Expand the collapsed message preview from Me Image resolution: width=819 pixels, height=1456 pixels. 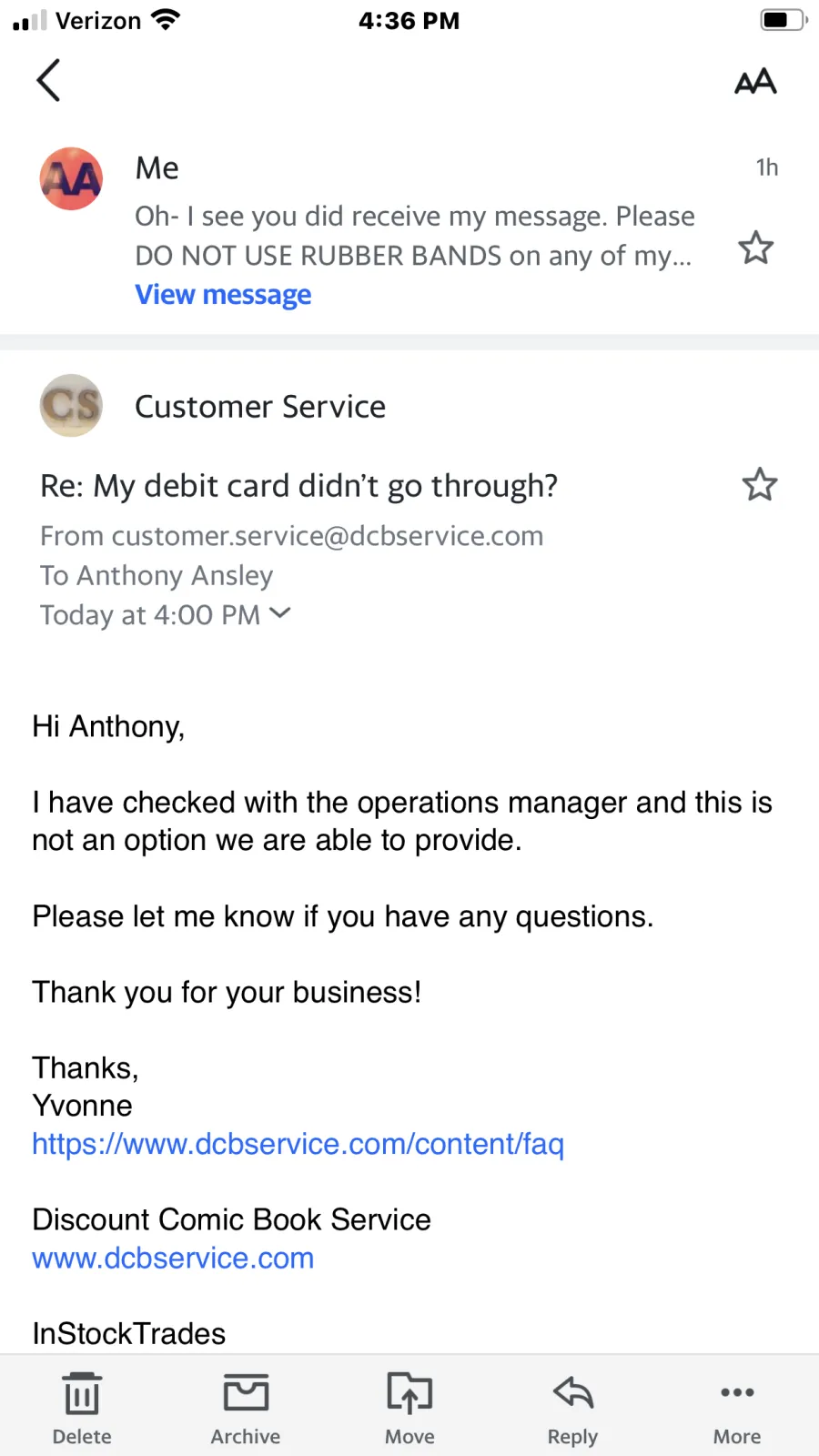coord(414,236)
